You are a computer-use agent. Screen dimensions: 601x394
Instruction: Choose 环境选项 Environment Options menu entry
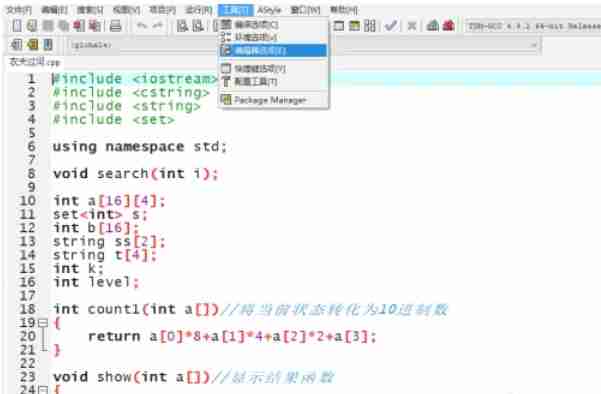[273, 37]
